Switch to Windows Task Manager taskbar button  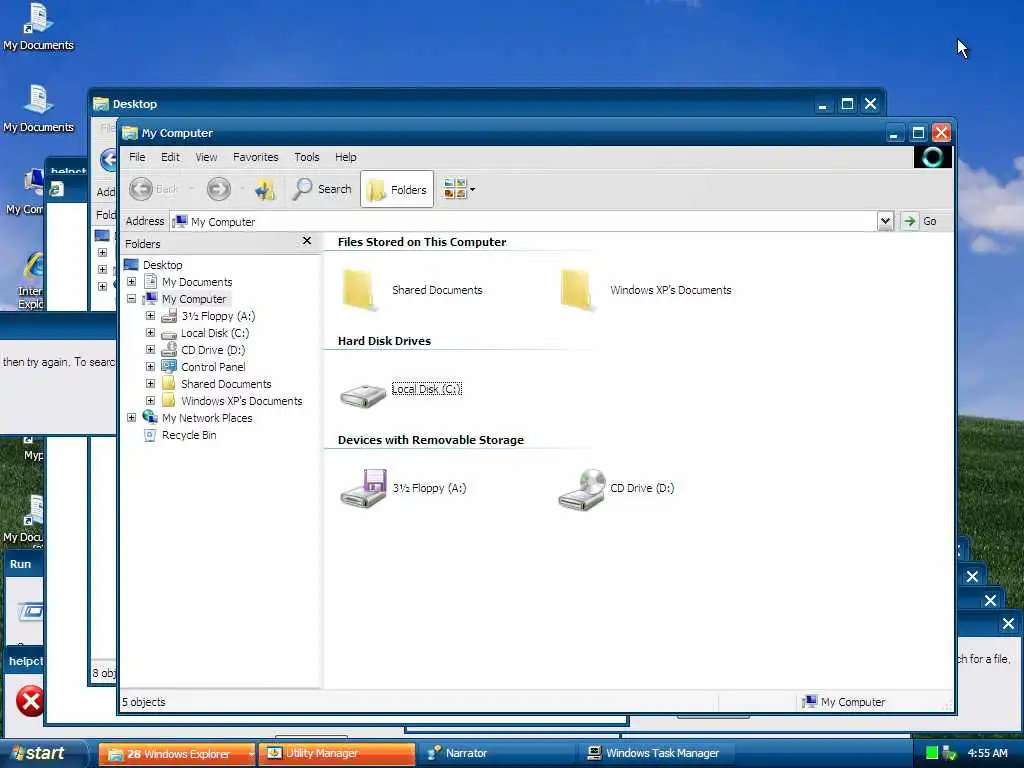tap(655, 754)
